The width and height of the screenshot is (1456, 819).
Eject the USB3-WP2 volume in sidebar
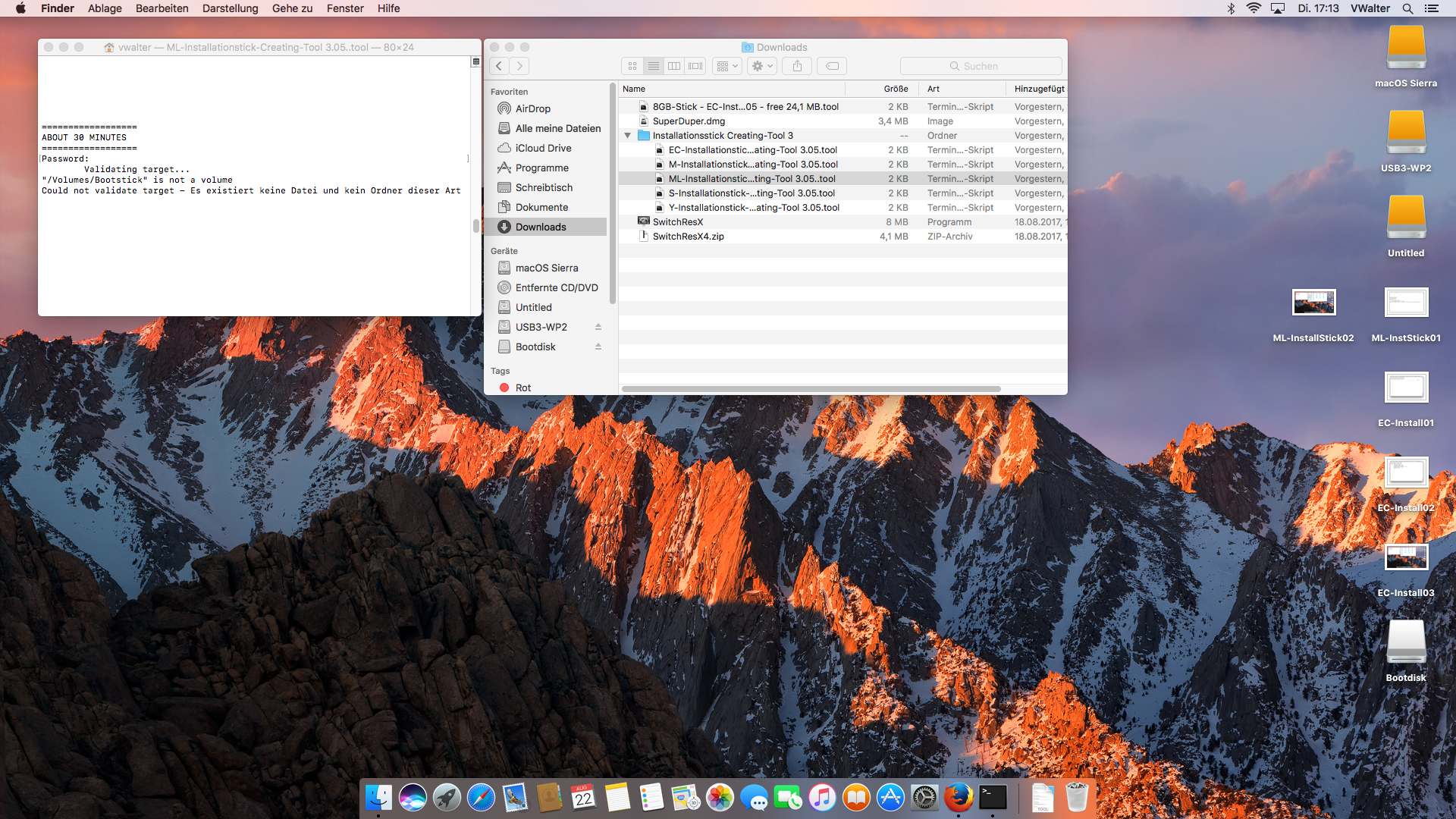[x=598, y=327]
